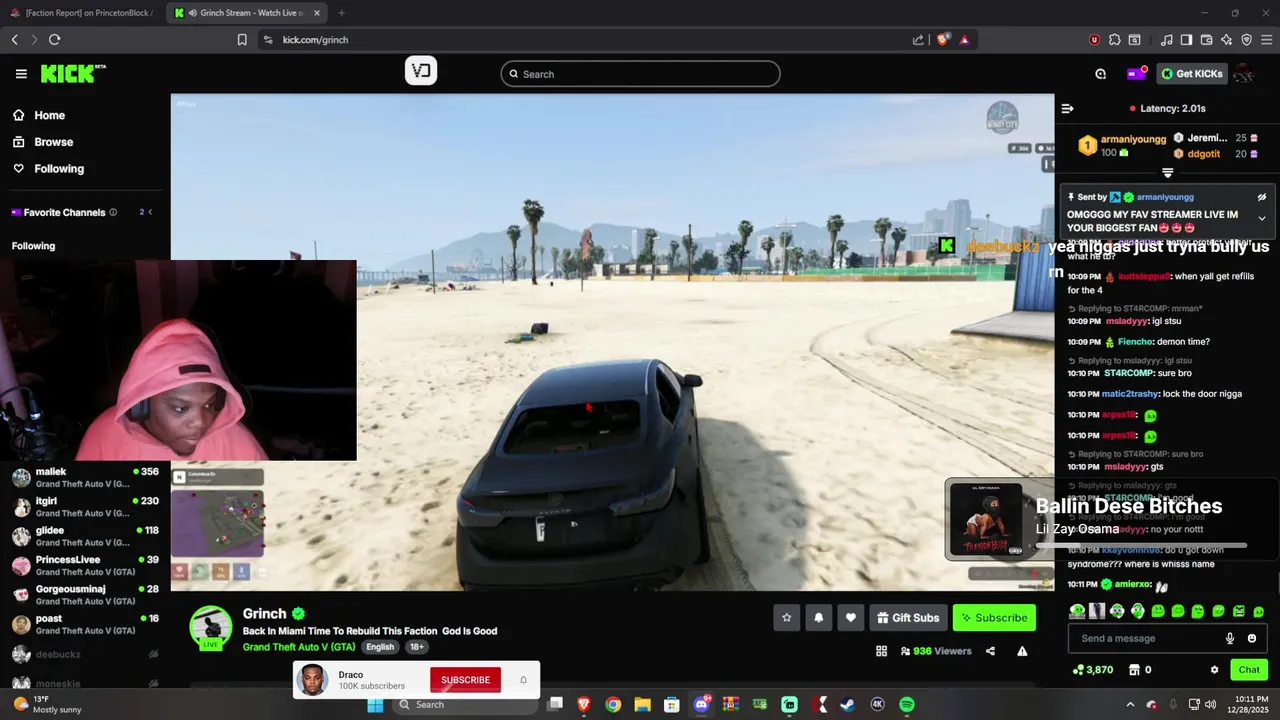Viewport: 1280px width, 720px height.
Task: Toggle channel notifications bell
Action: 819,618
